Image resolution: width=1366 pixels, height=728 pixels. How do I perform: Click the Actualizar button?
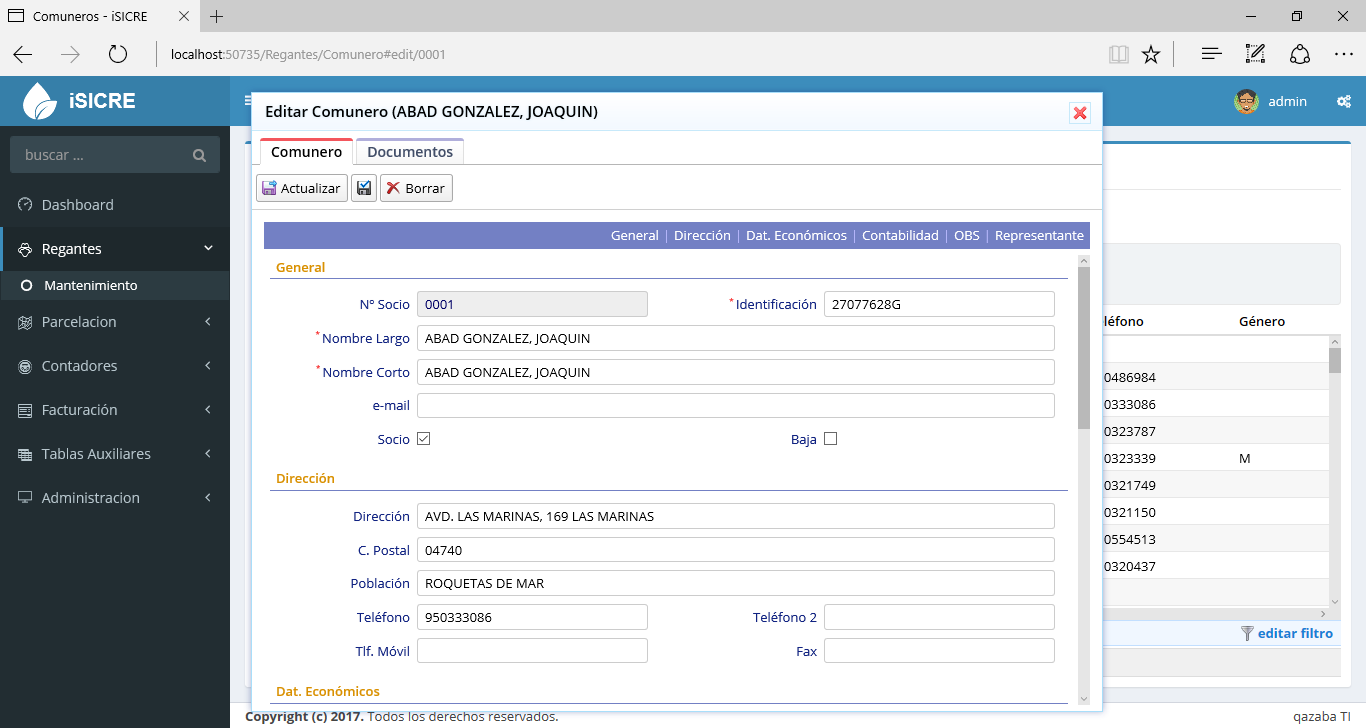point(302,188)
